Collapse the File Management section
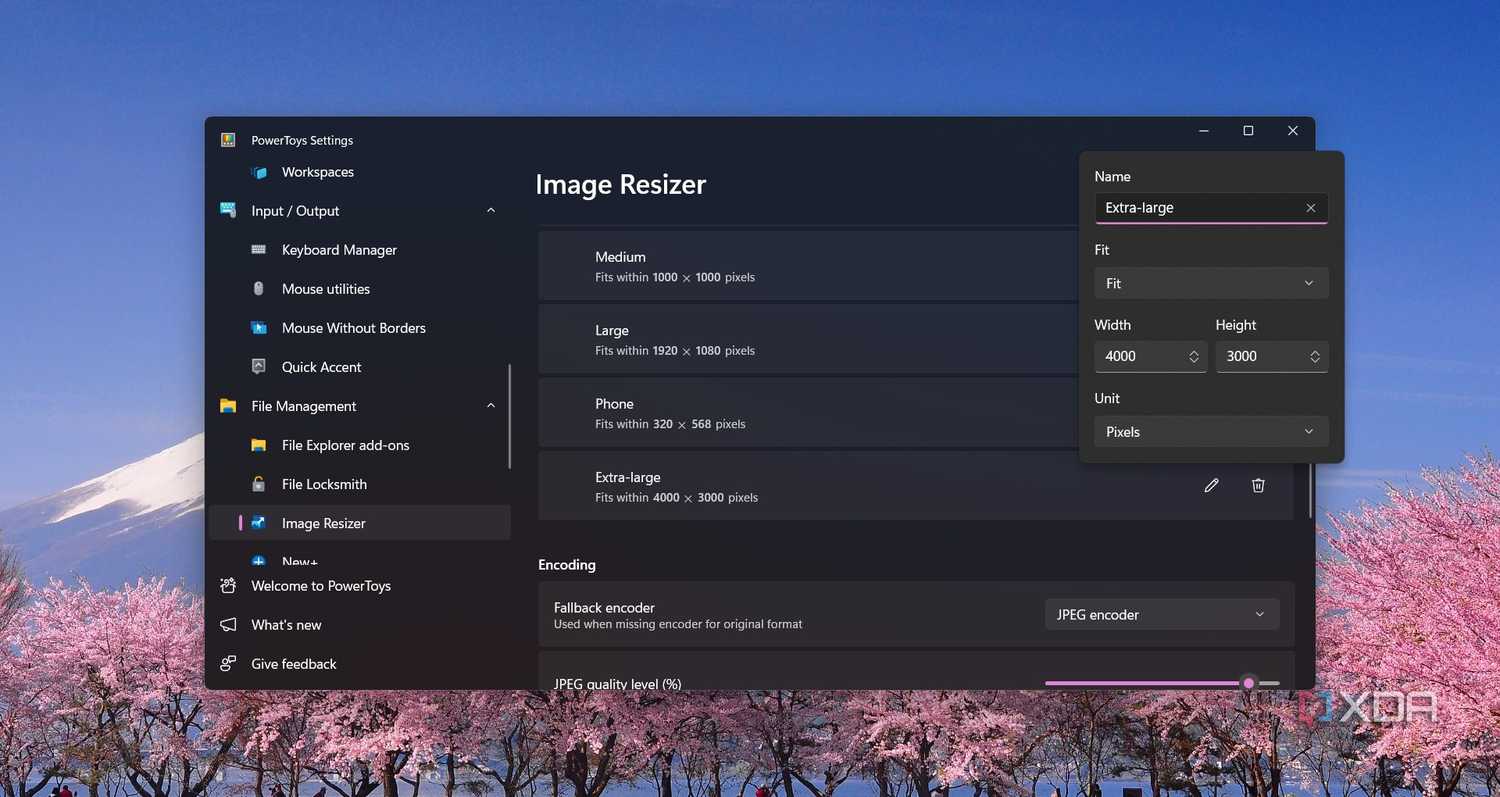Image resolution: width=1500 pixels, height=797 pixels. coord(490,406)
